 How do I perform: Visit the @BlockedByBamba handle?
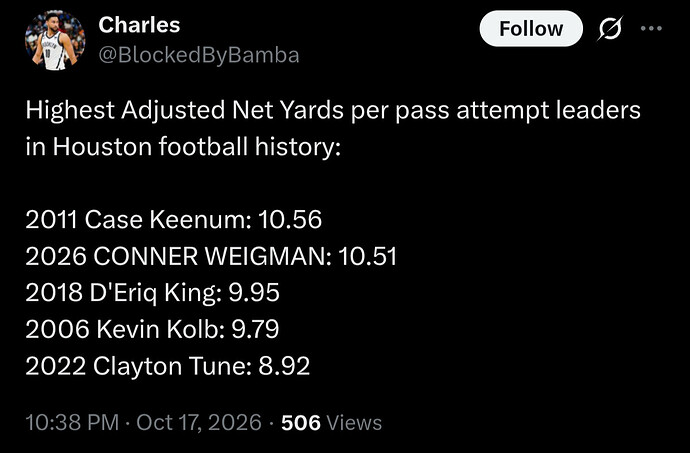(199, 55)
